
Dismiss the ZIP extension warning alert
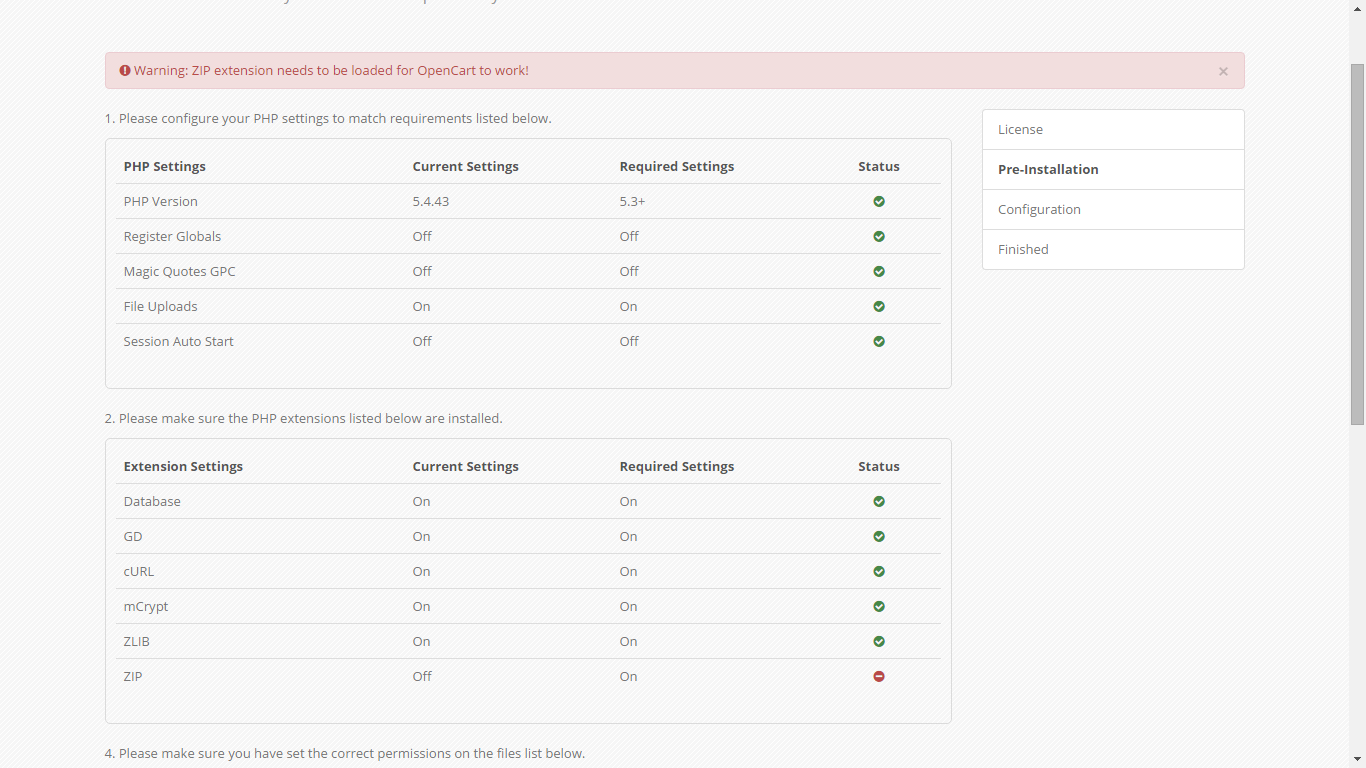pos(1223,71)
